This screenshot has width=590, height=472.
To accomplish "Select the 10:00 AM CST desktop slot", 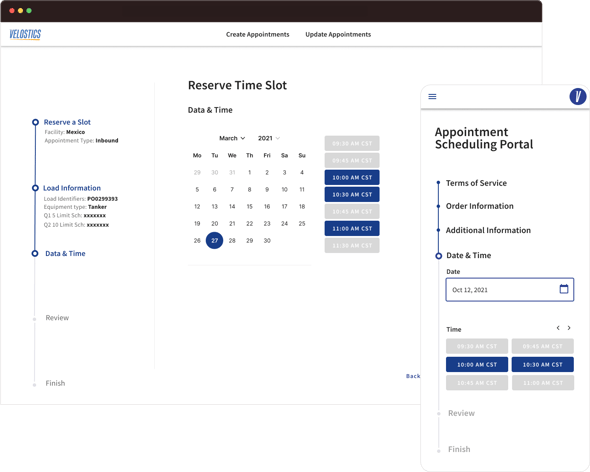I will 352,178.
